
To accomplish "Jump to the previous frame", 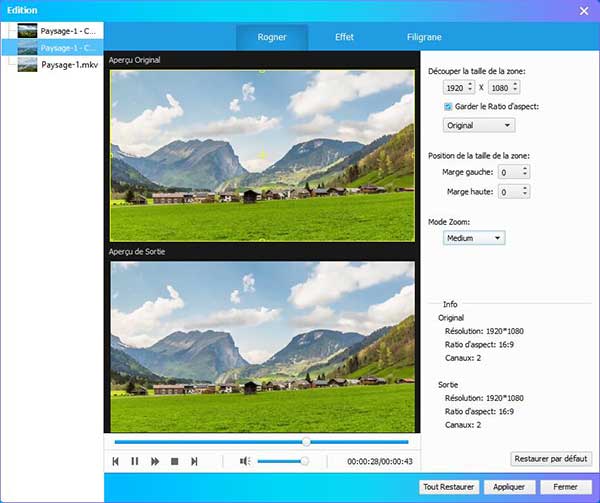I will pos(116,461).
